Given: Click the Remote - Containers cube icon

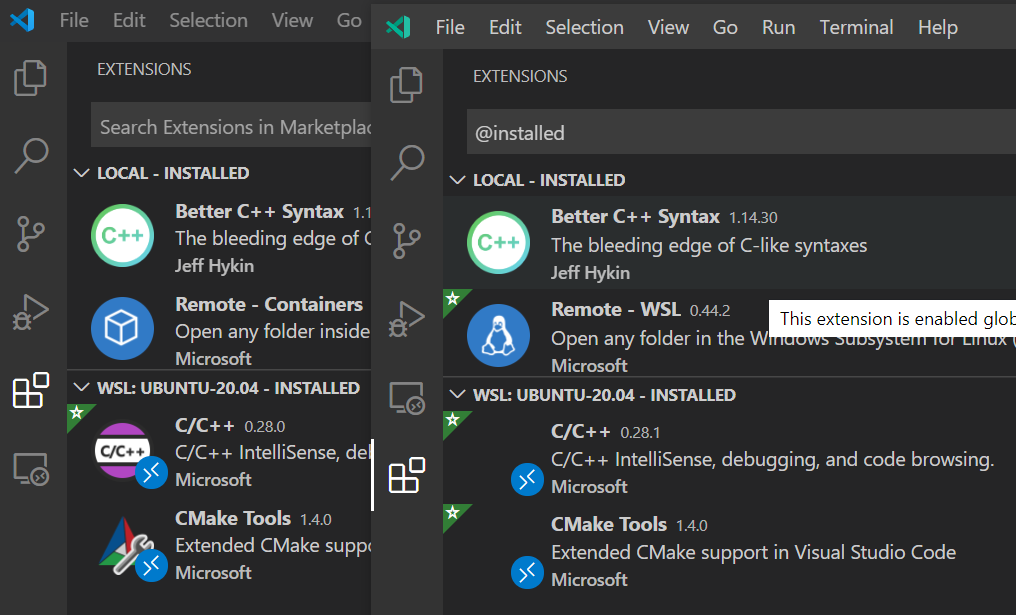Looking at the screenshot, I should [122, 327].
